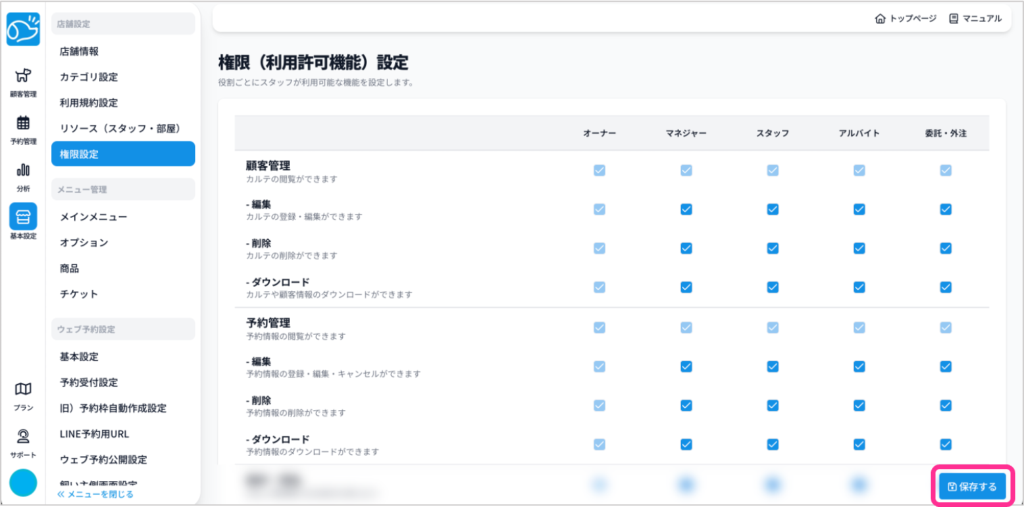
Task: Open LINE予約用URL settings item
Action: pos(94,434)
